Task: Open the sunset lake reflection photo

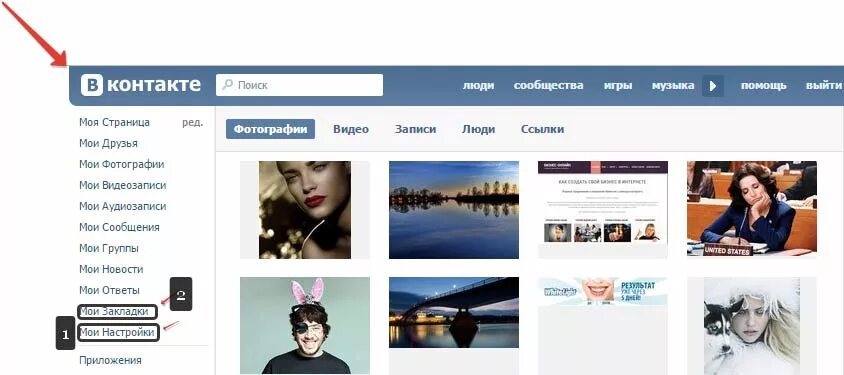Action: click(x=454, y=210)
